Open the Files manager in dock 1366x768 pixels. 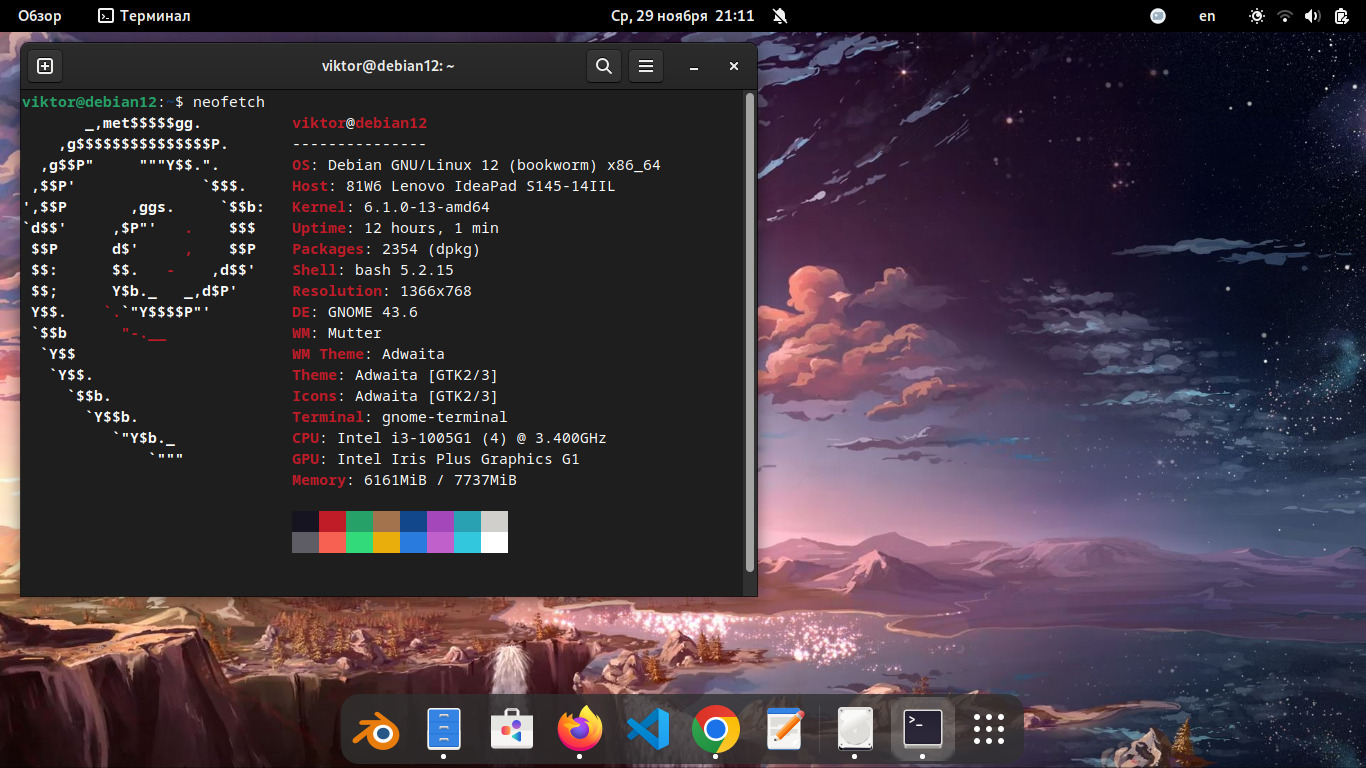pyautogui.click(x=443, y=730)
